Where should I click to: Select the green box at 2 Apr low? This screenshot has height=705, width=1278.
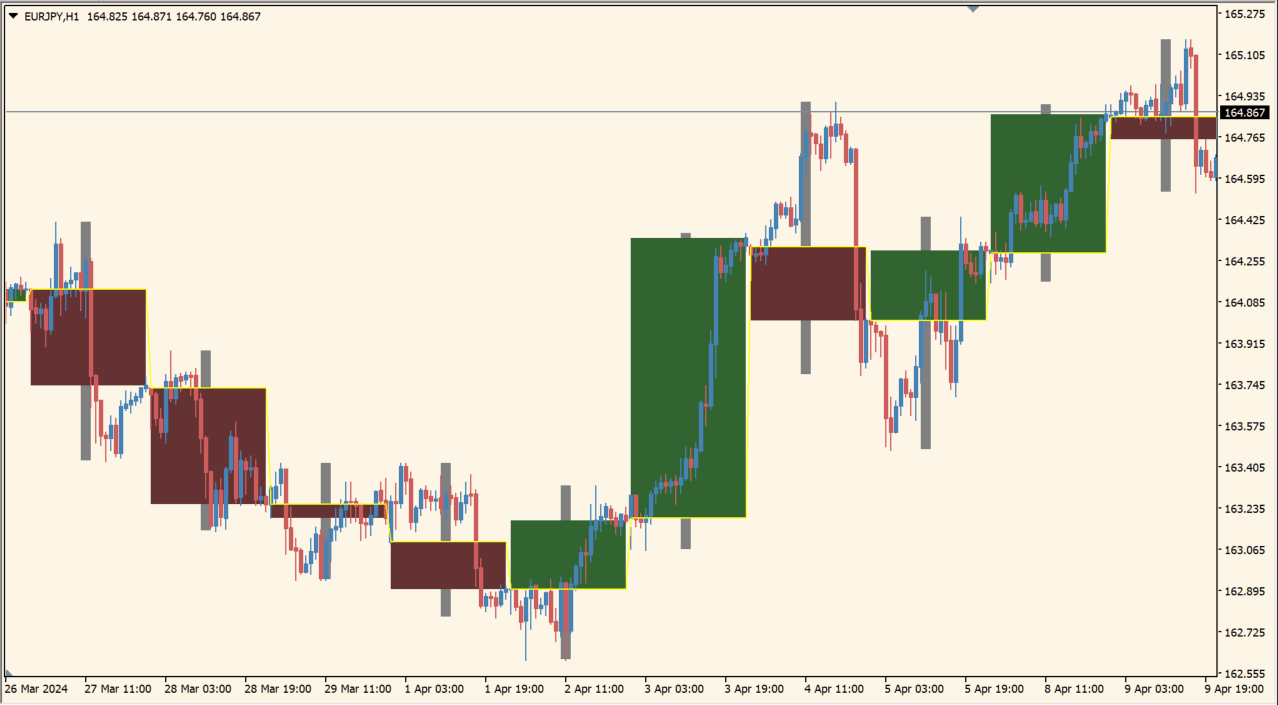tap(568, 554)
